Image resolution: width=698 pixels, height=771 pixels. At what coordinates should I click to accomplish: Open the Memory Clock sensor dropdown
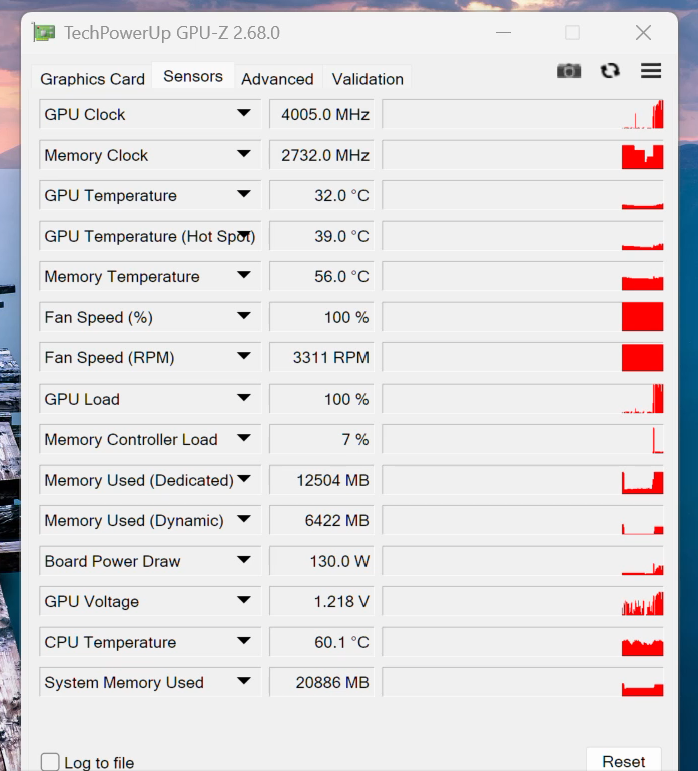(x=244, y=154)
